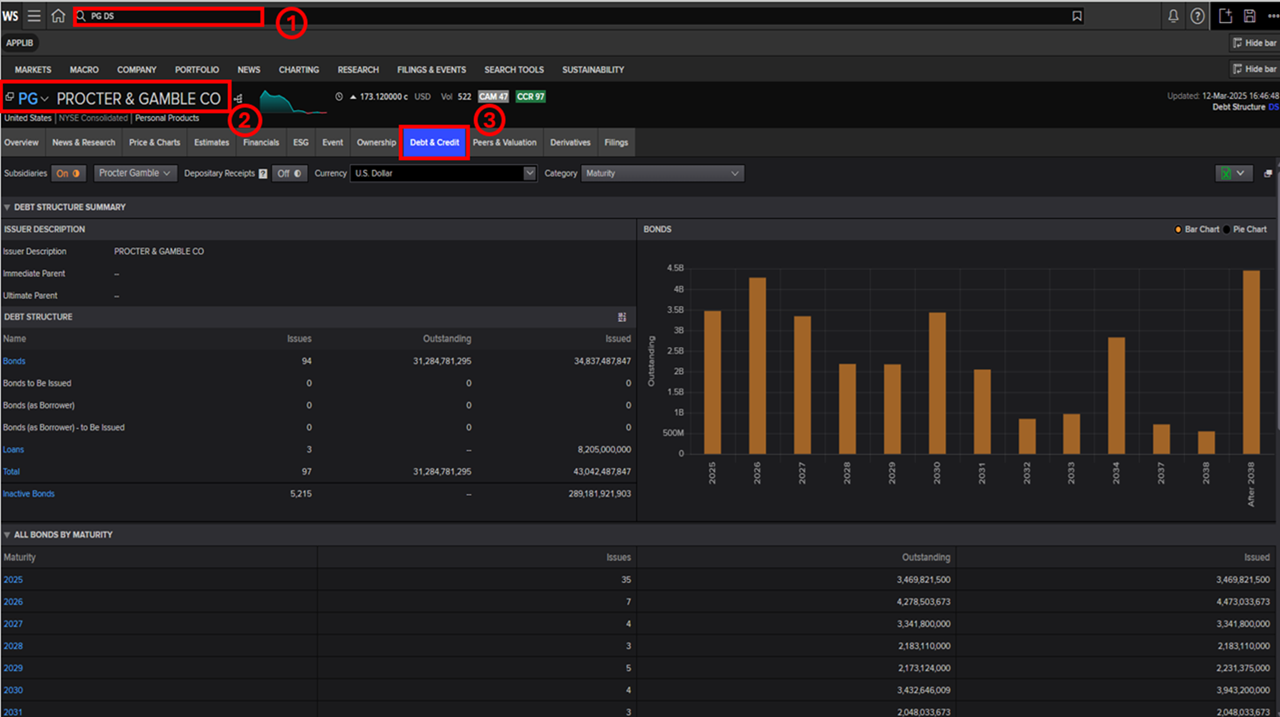1280x717 pixels.
Task: Click the Excel export icon
Action: coord(1225,173)
